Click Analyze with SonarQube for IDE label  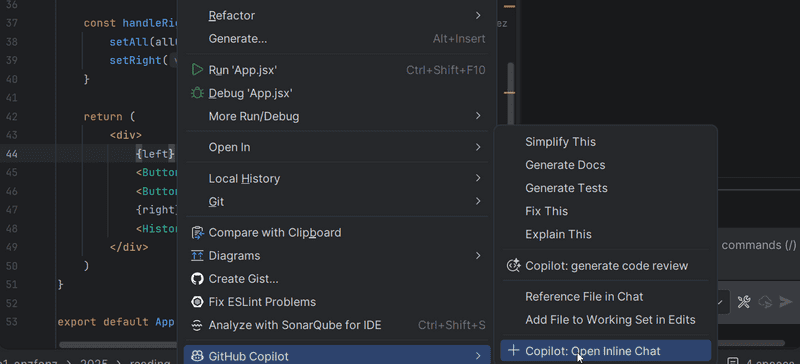295,325
